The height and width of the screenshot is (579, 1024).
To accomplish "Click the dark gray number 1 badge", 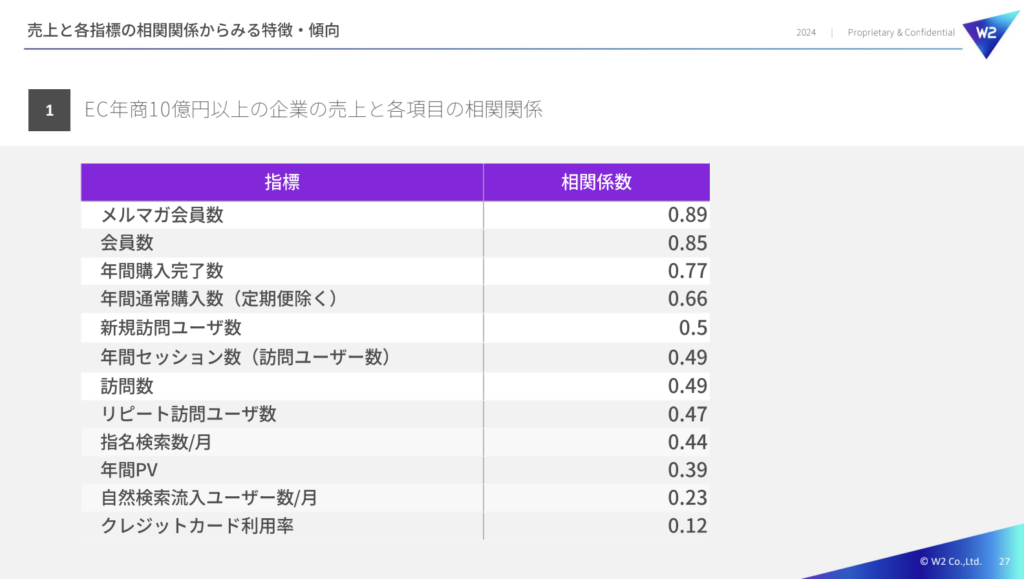I will 49,110.
